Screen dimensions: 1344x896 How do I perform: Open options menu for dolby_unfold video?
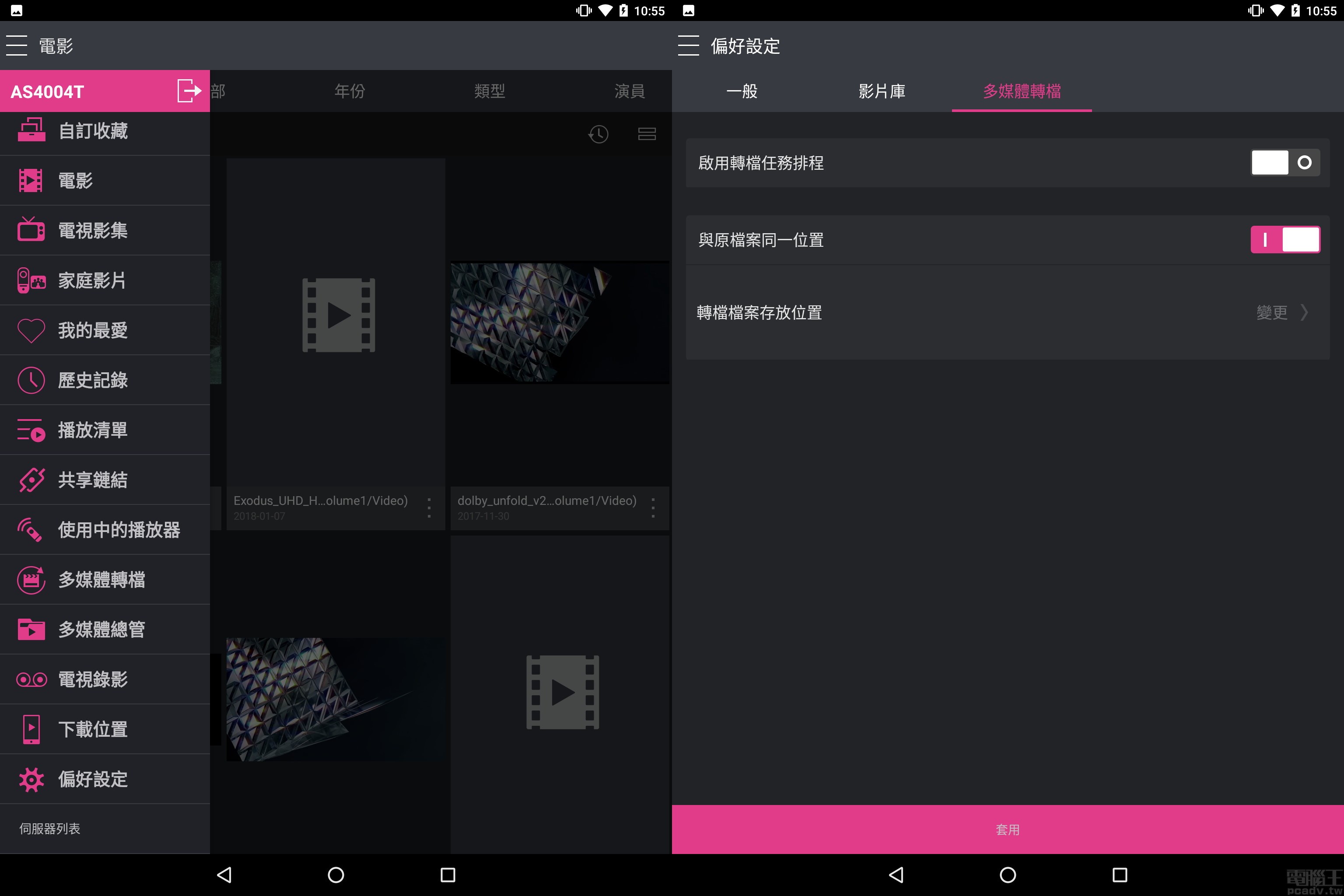click(653, 508)
